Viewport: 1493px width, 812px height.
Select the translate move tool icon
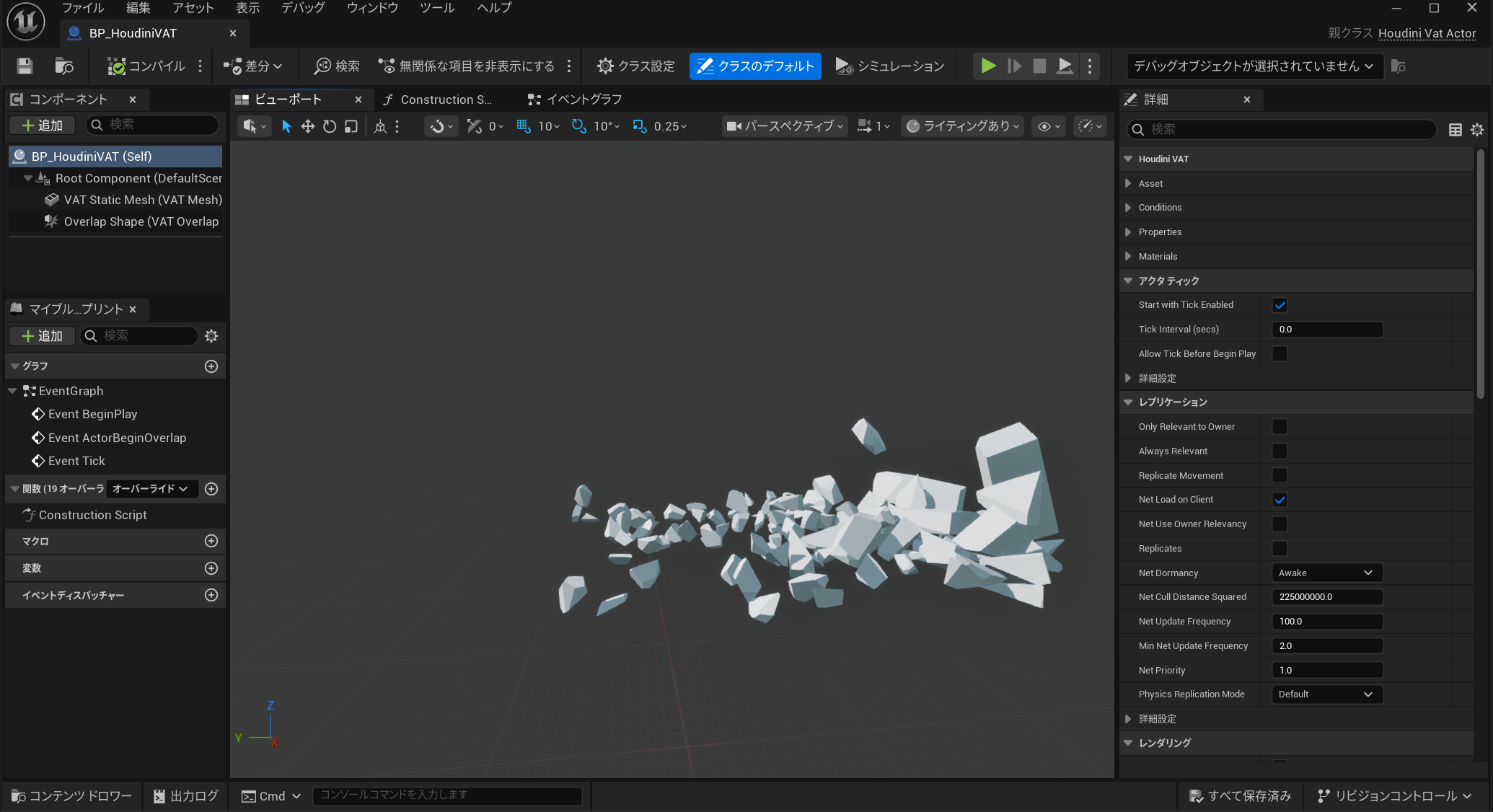(x=308, y=126)
